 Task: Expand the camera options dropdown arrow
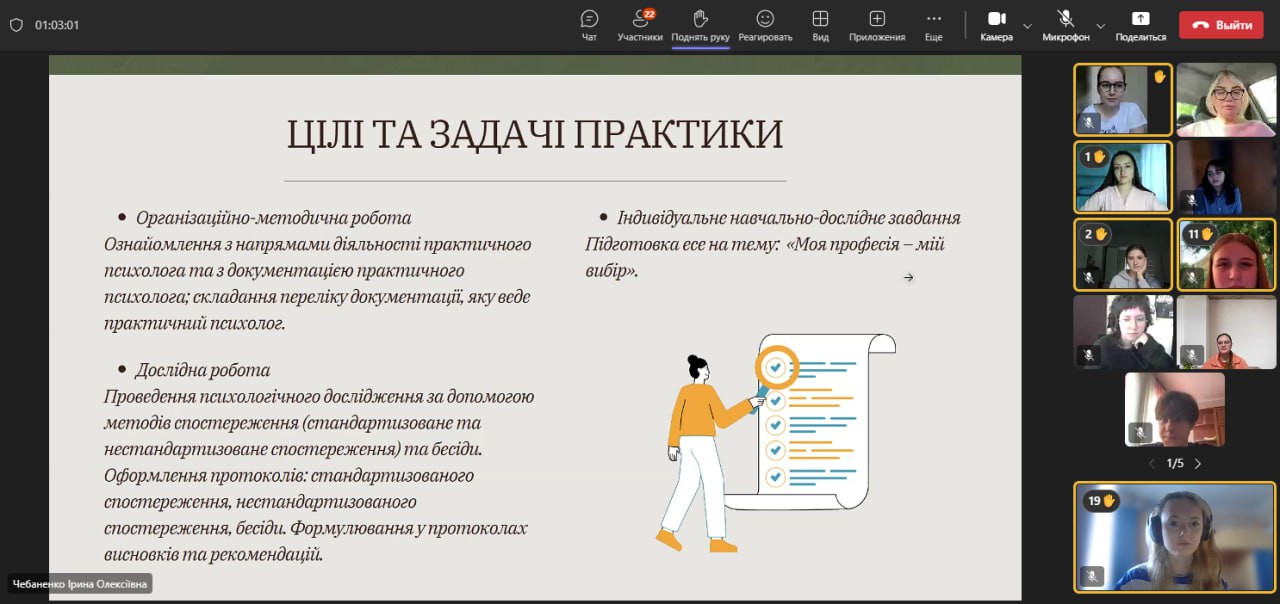1027,25
